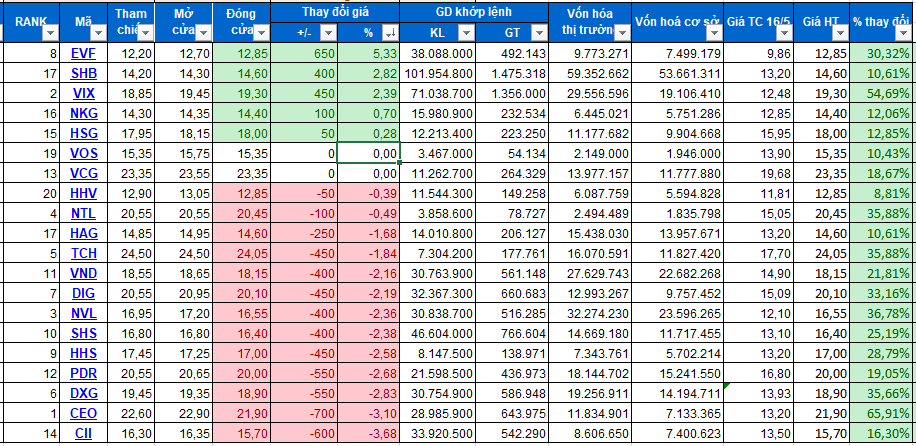Select the Thay đổi giá header cell

(x=335, y=12)
